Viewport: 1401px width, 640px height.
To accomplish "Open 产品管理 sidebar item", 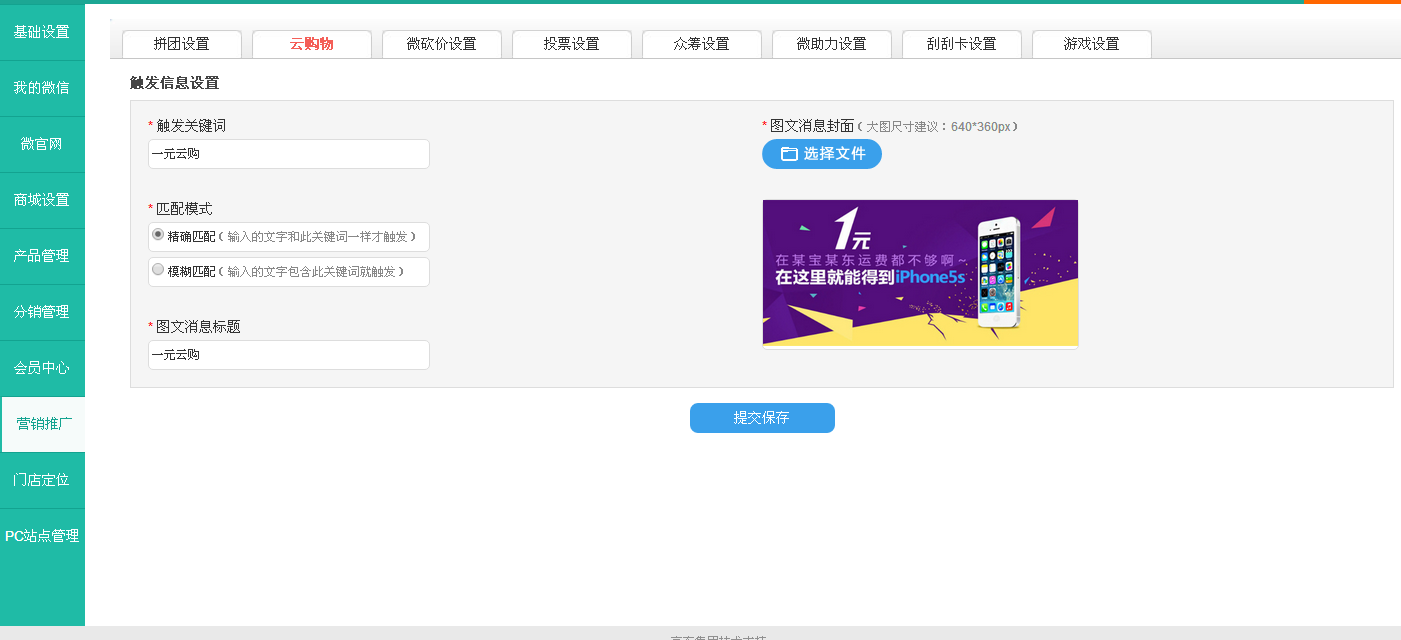I will point(42,256).
